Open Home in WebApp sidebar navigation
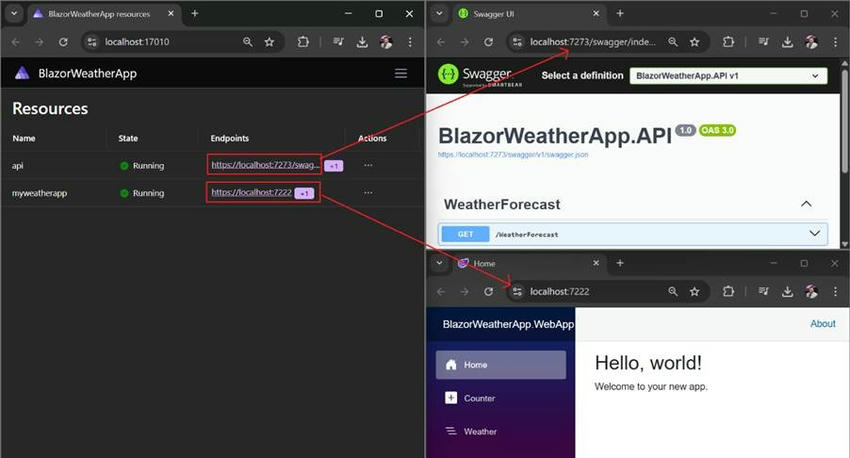 click(x=501, y=365)
